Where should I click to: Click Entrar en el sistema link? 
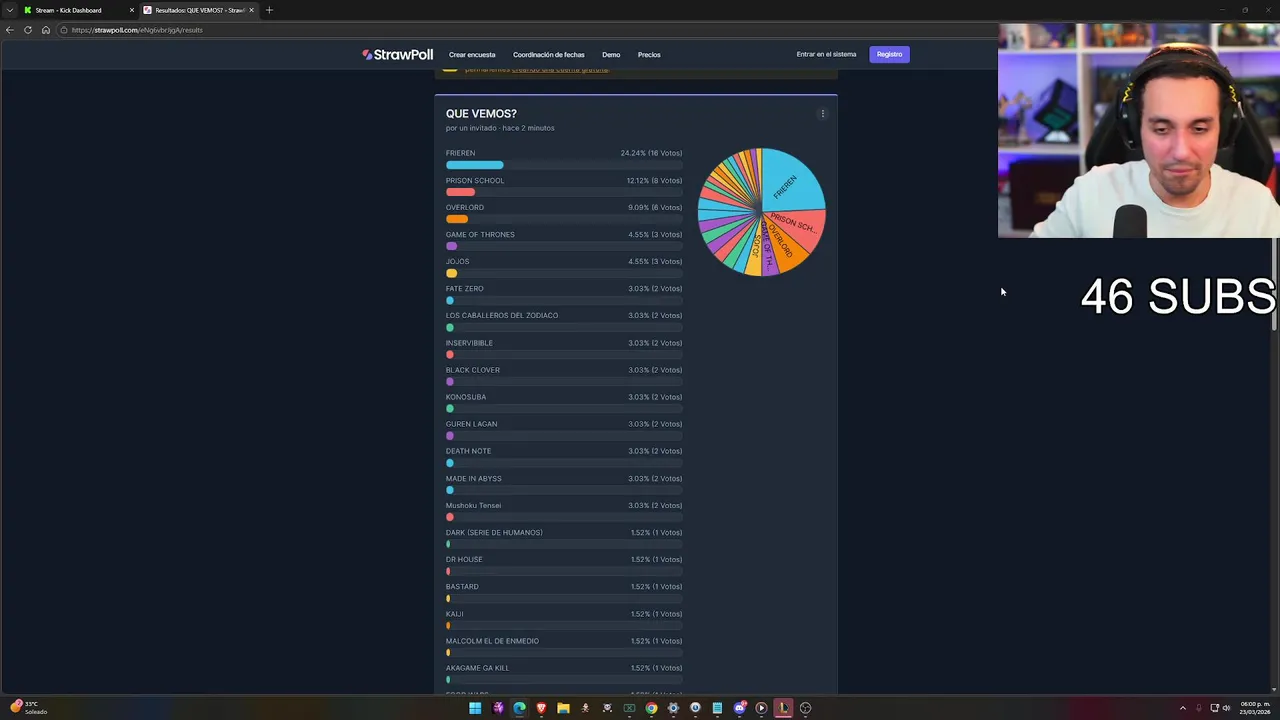click(x=826, y=54)
